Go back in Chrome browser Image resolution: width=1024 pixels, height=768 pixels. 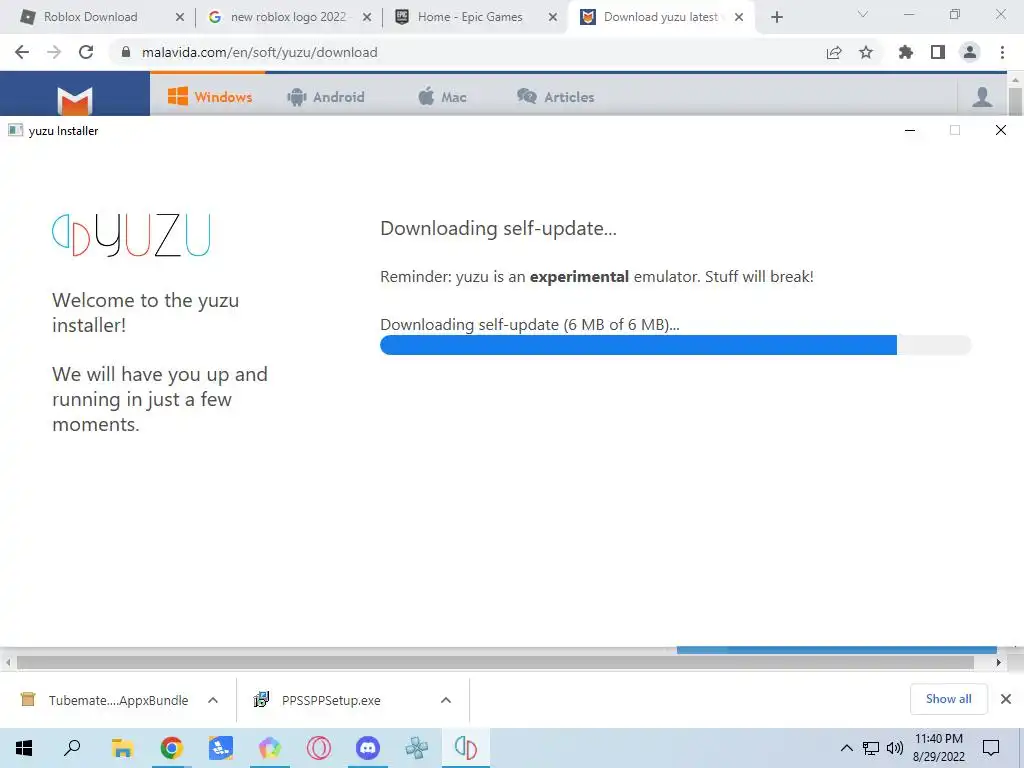[x=22, y=52]
